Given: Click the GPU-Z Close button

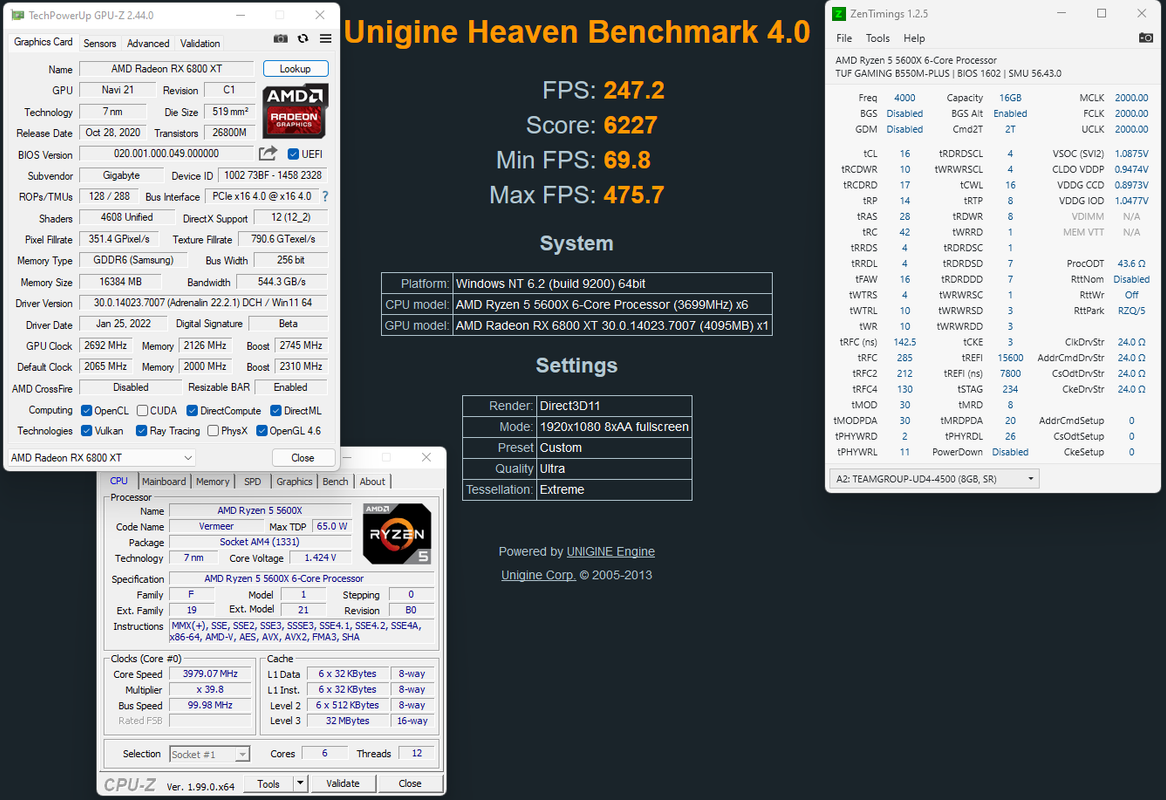Looking at the screenshot, I should click(x=303, y=457).
